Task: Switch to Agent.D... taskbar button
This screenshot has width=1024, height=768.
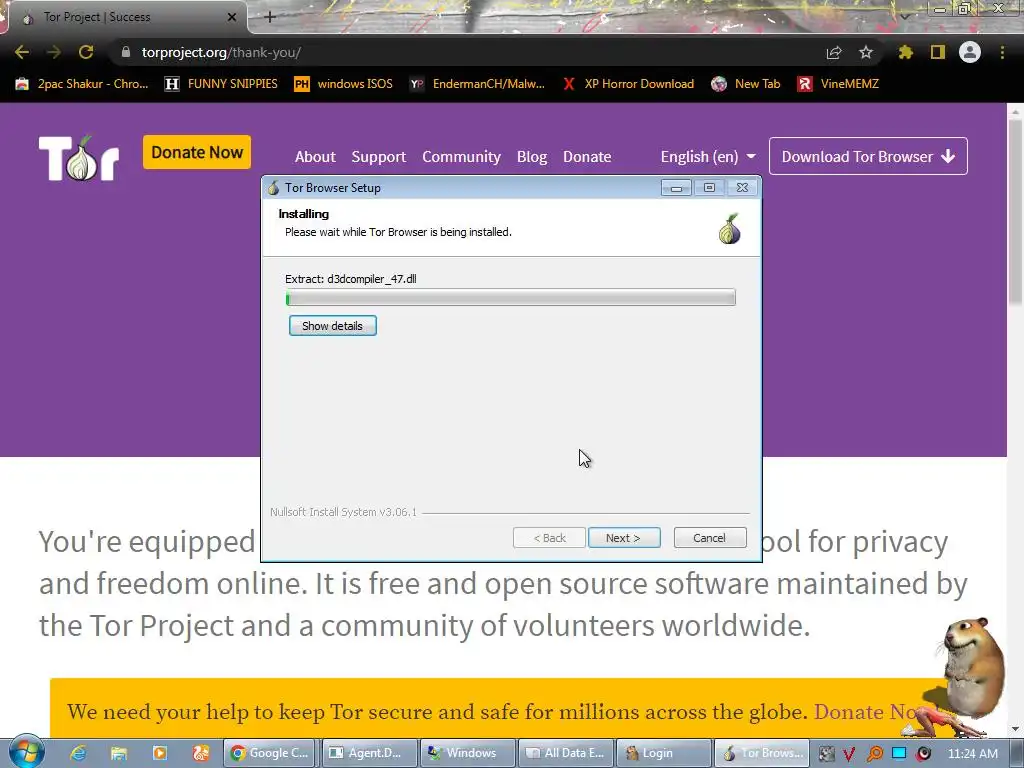Action: pyautogui.click(x=368, y=753)
